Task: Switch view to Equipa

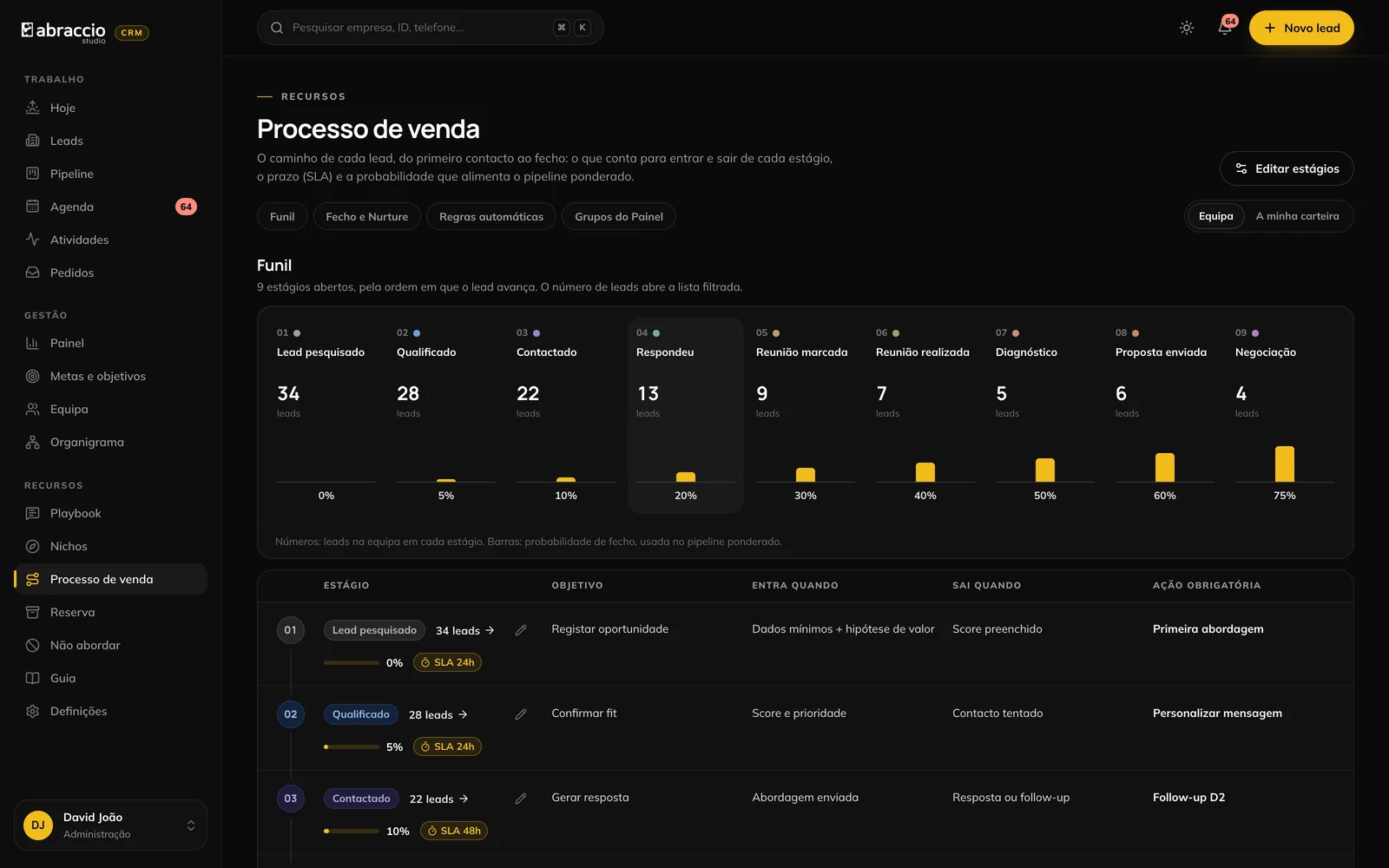Action: pos(1215,216)
